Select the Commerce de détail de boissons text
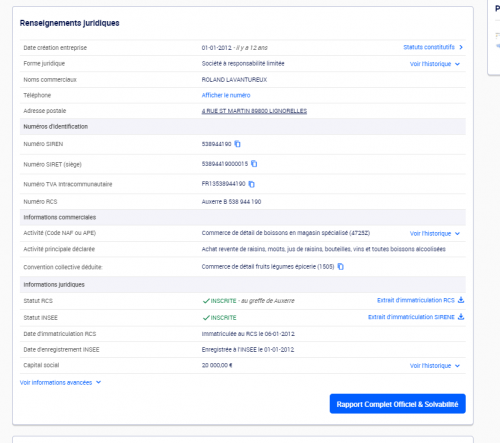500x443 pixels. (286, 233)
